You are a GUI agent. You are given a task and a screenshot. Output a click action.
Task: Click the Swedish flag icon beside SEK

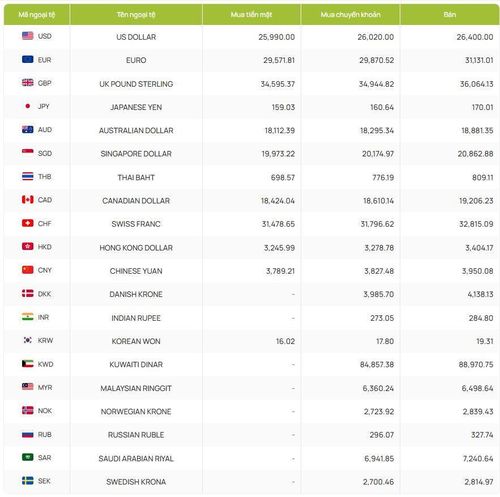pyautogui.click(x=28, y=481)
